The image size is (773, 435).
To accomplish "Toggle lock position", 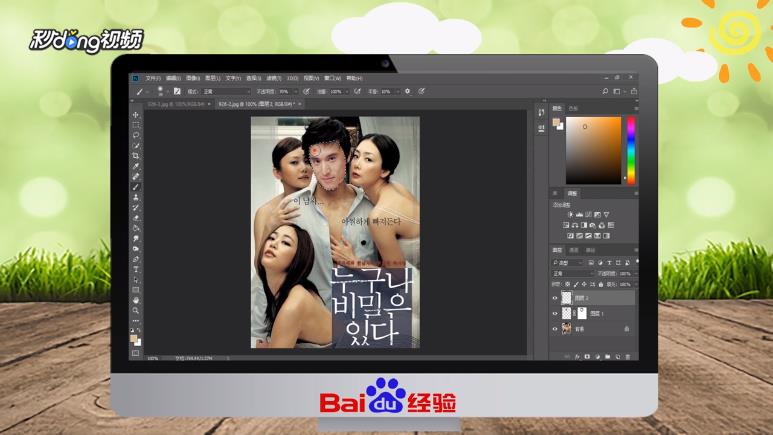I will (x=584, y=284).
